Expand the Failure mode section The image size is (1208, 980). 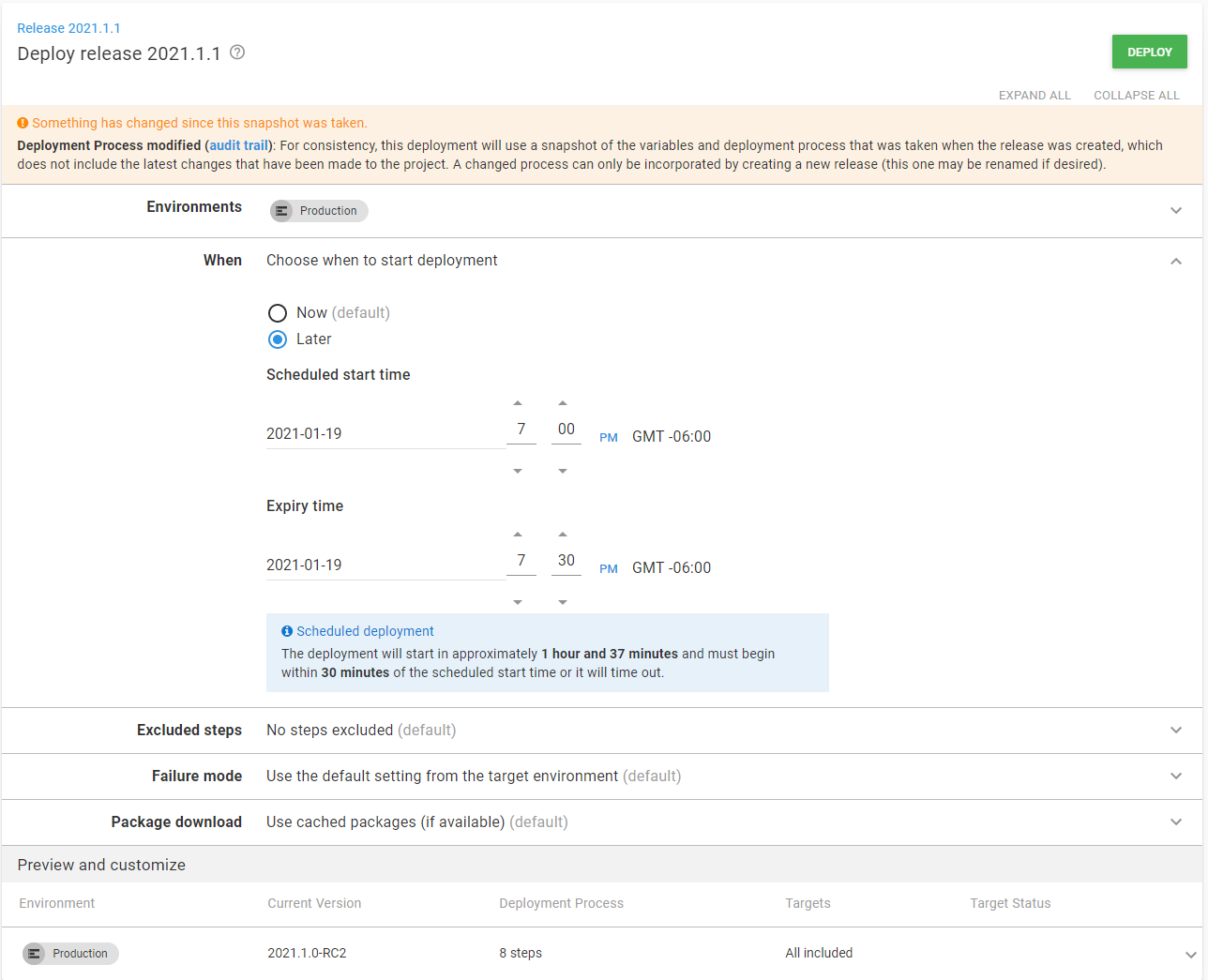1175,776
